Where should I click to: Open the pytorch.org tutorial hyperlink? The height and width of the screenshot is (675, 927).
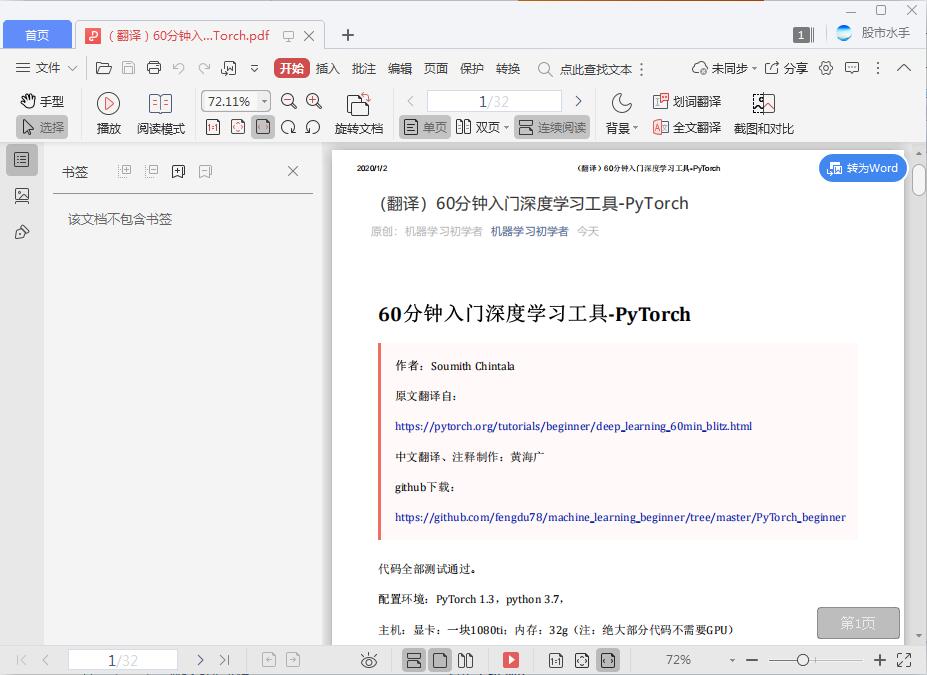coord(573,426)
